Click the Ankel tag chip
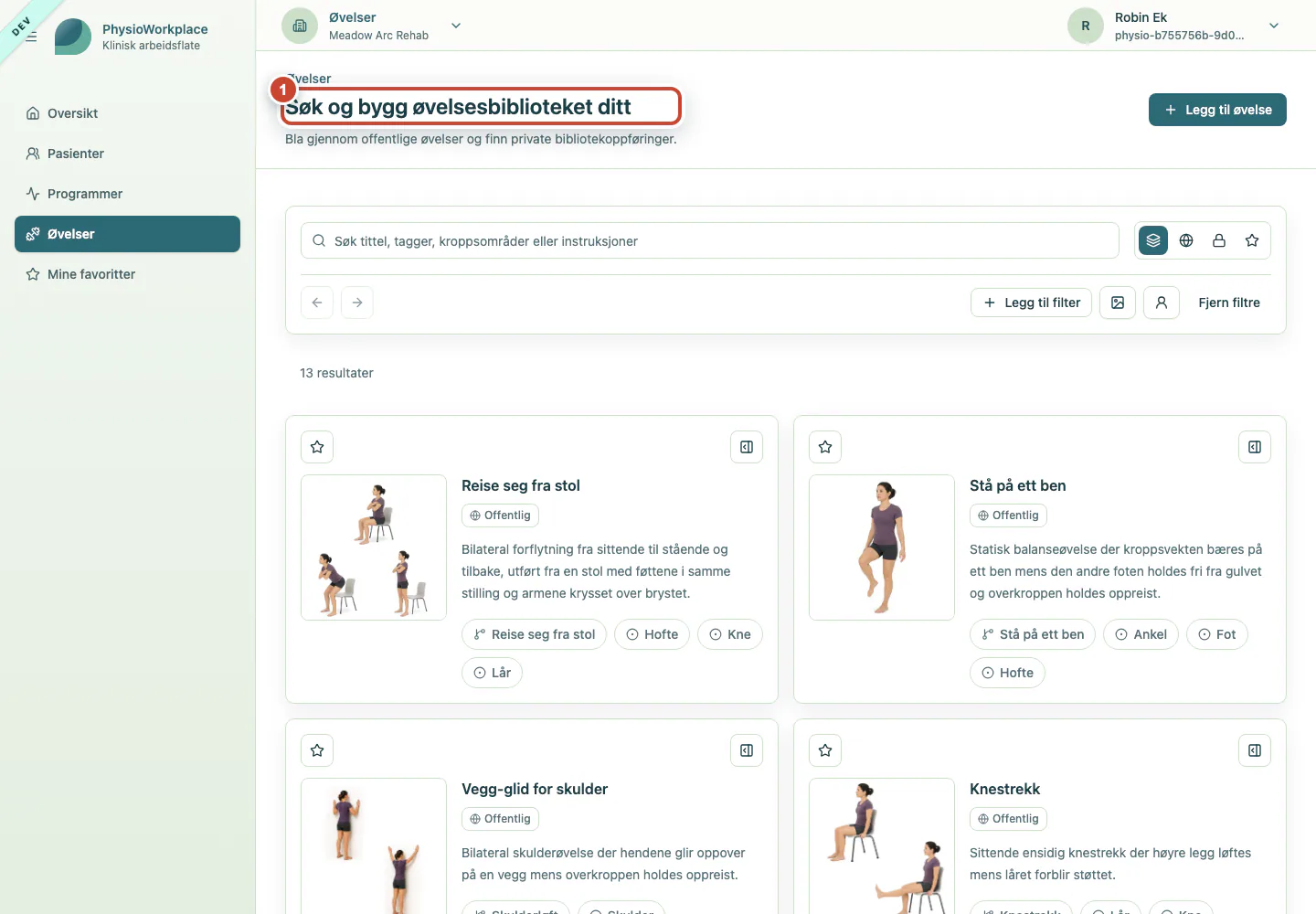Screen dimensions: 1316x914 (x=1141, y=634)
